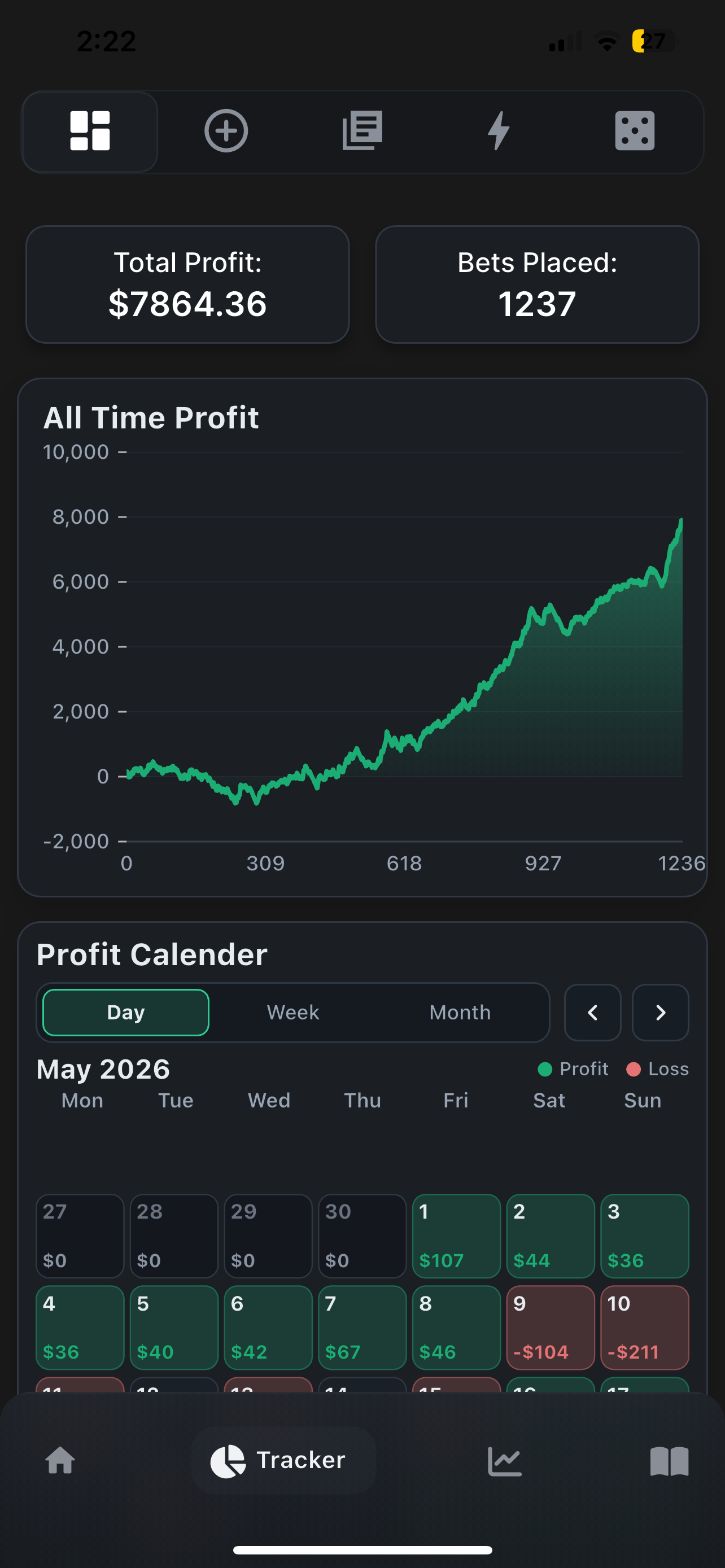Select May 3 calendar cell
The width and height of the screenshot is (725, 1568).
(x=645, y=1236)
